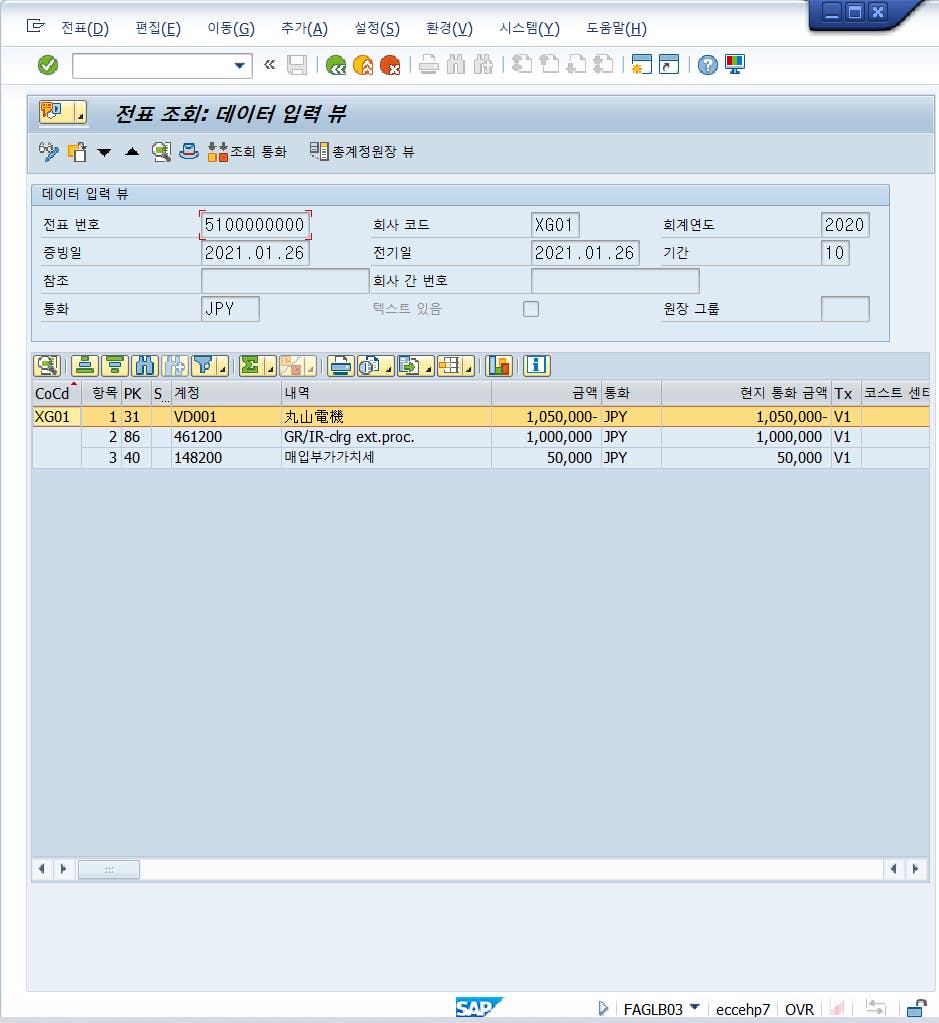Open the Choose Layout dropdown arrow
939x1023 pixels.
(468, 367)
